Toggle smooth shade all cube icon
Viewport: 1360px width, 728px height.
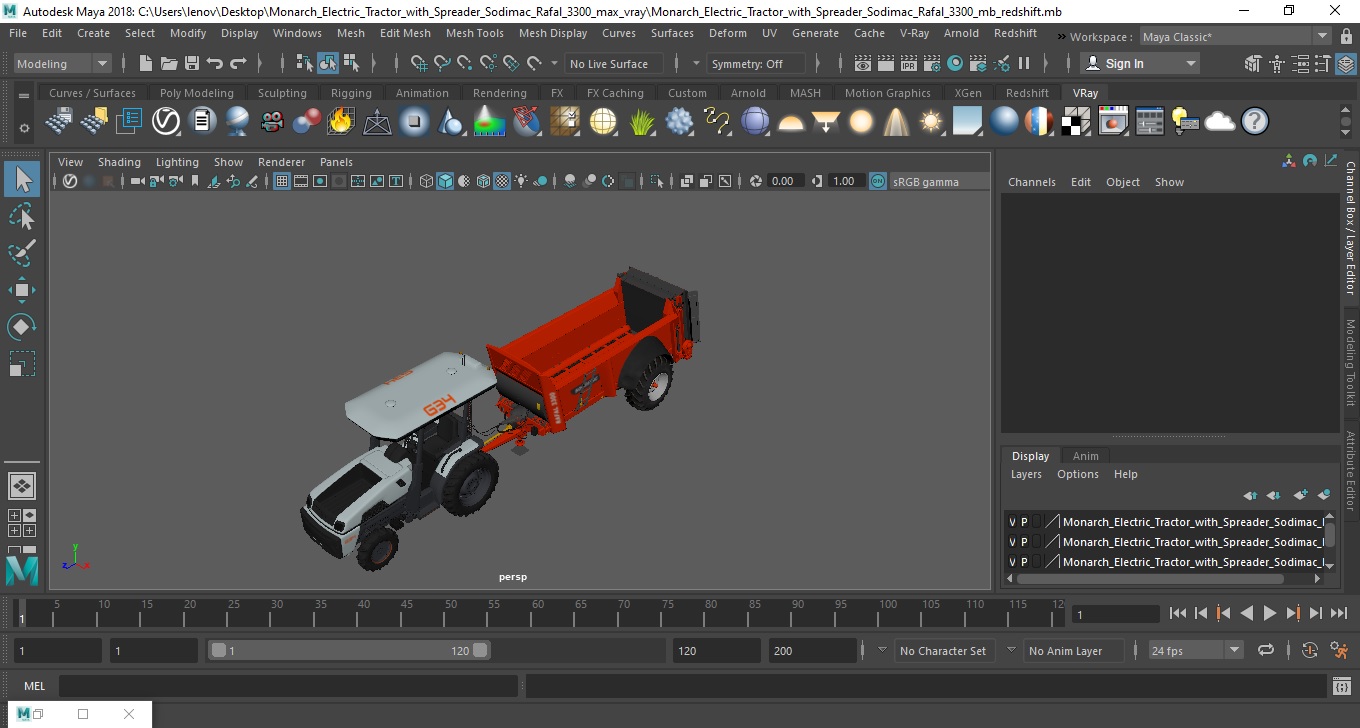(x=446, y=181)
